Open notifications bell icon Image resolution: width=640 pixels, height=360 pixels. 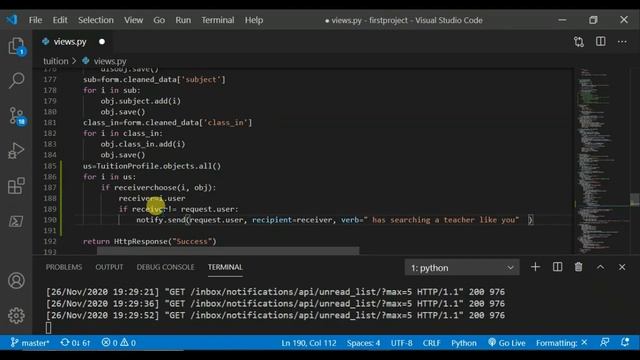pos(625,343)
